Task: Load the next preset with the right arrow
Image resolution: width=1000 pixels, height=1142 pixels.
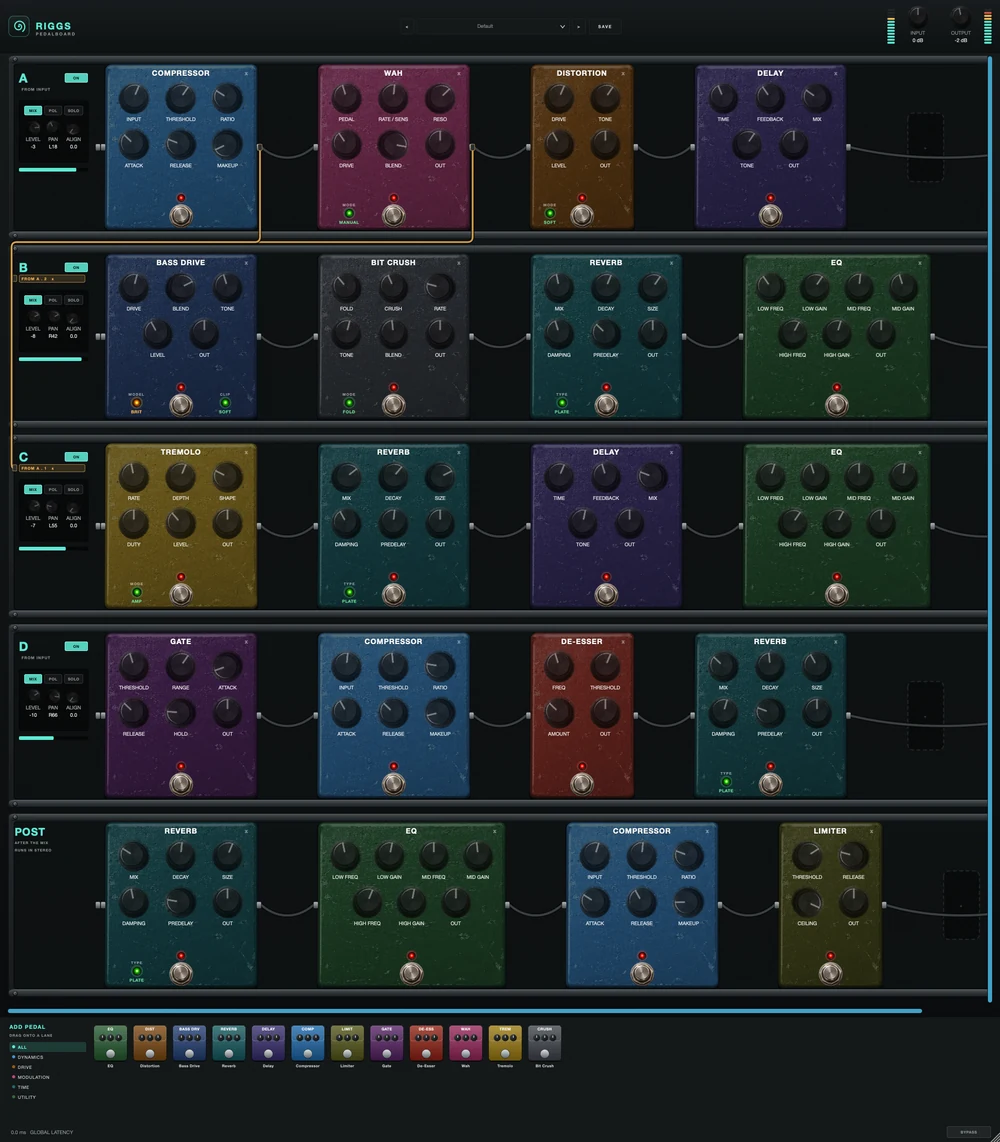Action: (x=578, y=27)
